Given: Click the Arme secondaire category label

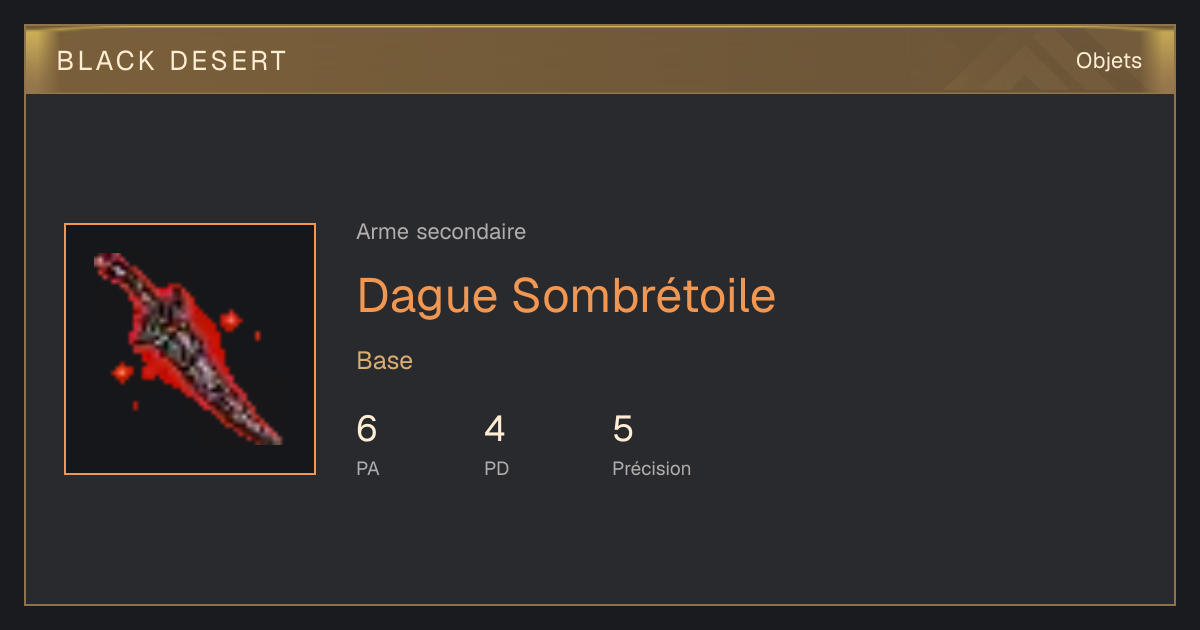Looking at the screenshot, I should pos(441,232).
